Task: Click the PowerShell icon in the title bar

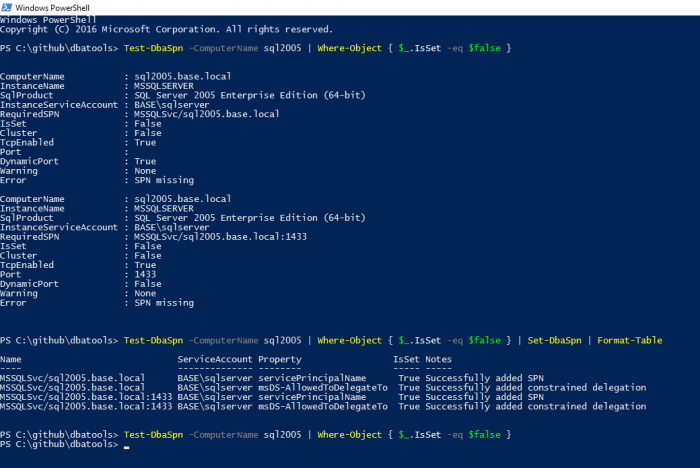Action: 8,7
